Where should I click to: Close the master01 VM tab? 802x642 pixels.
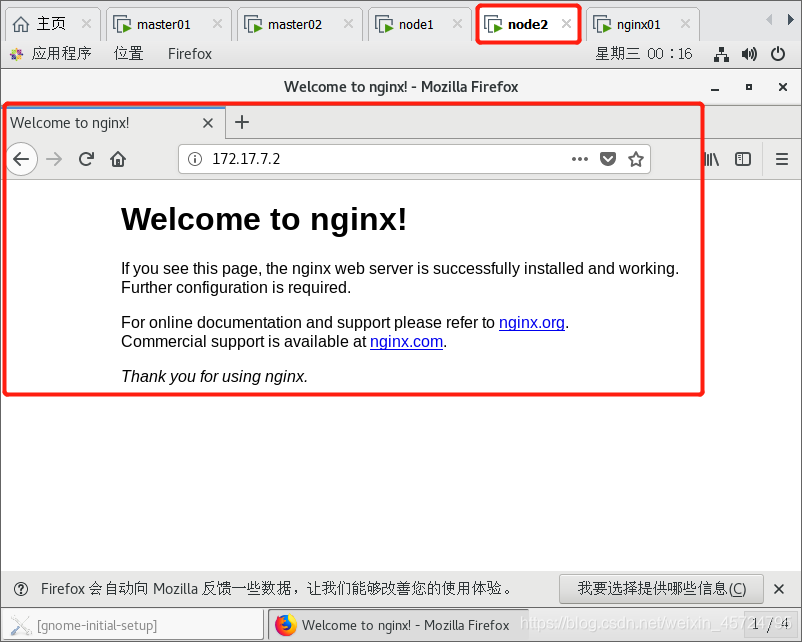[217, 24]
